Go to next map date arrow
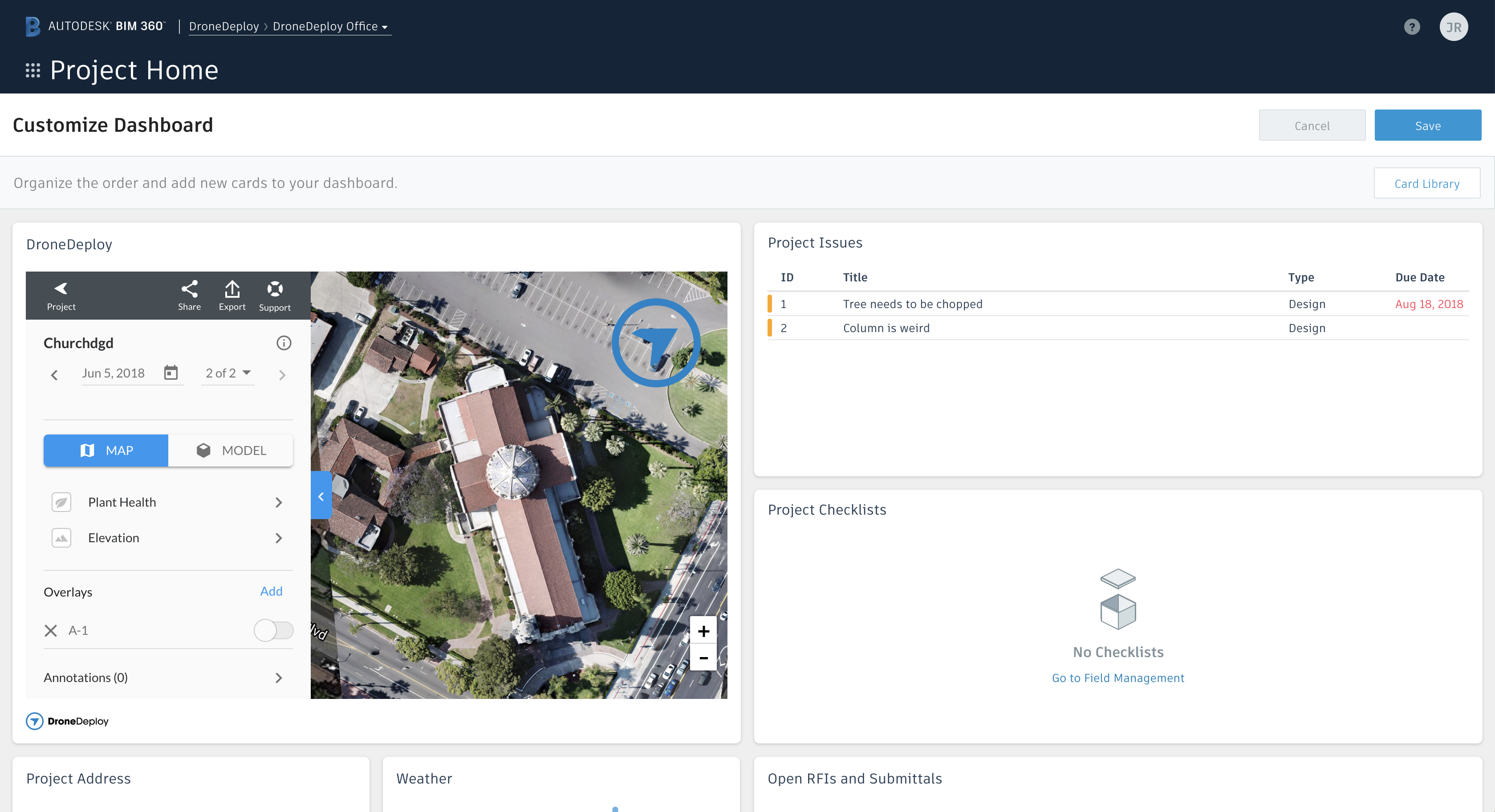Image resolution: width=1495 pixels, height=812 pixels. point(282,375)
